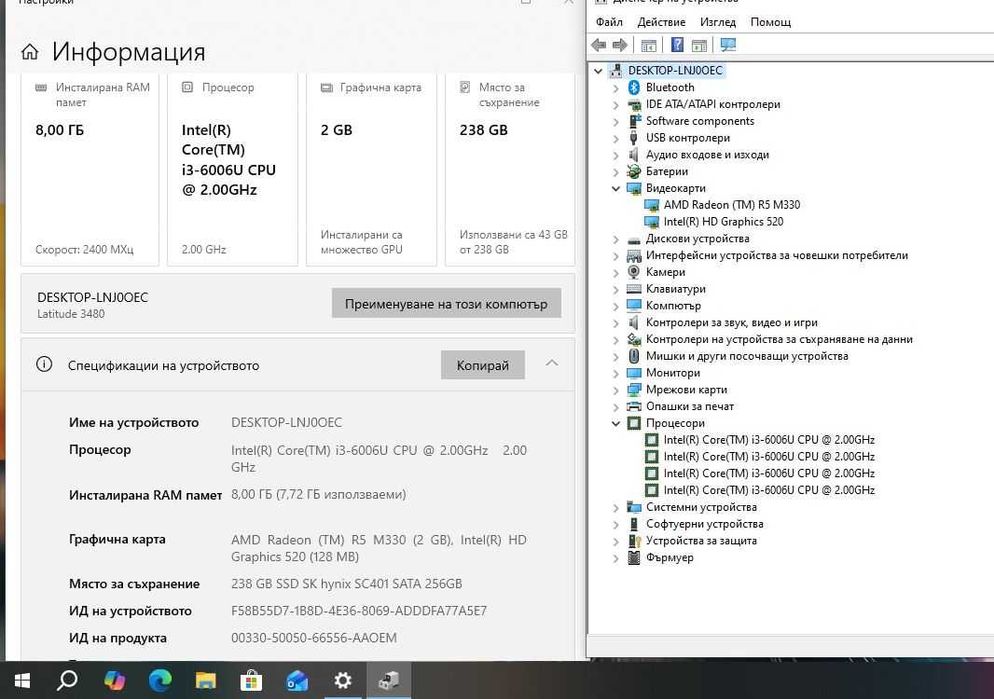Click the Копирай button
This screenshot has height=699, width=994.
point(482,365)
